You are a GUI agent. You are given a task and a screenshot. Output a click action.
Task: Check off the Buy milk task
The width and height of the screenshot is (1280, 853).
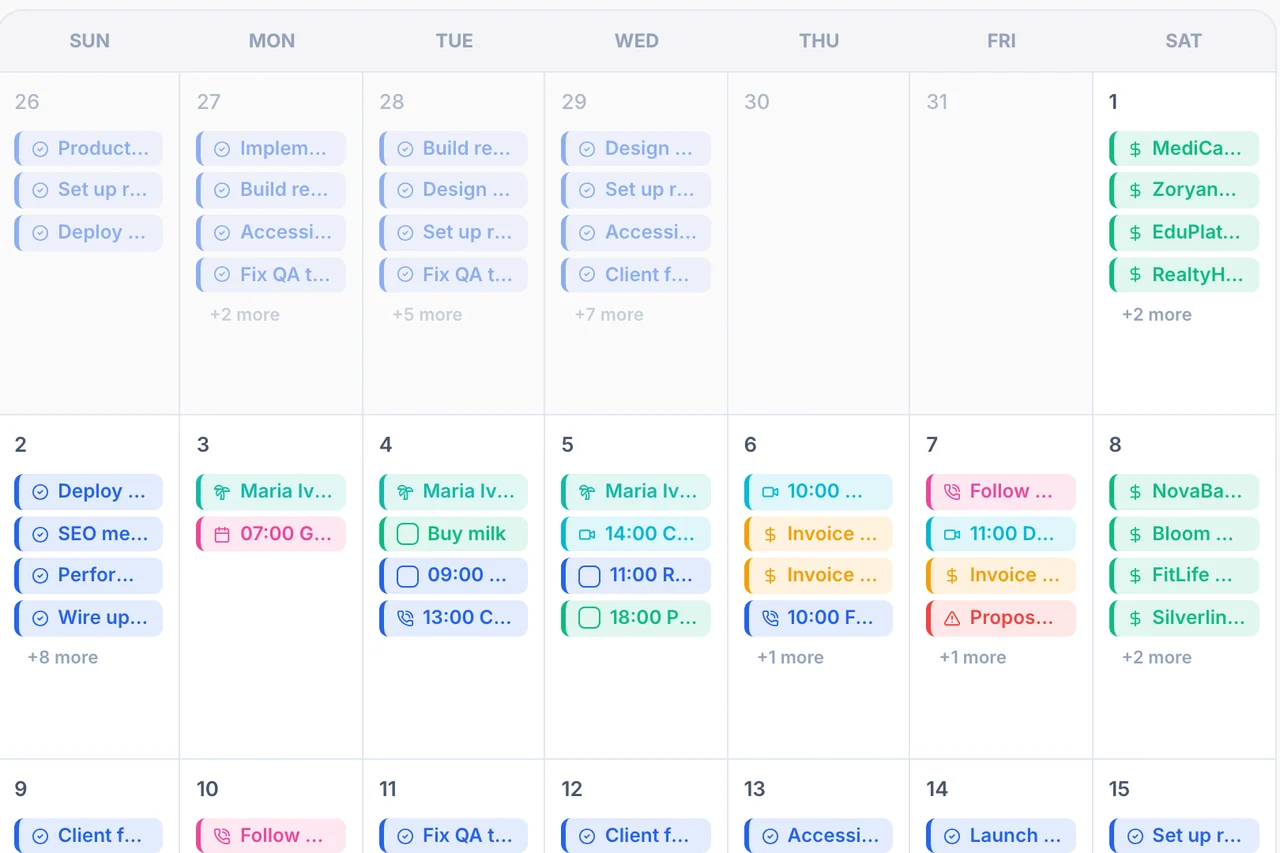(x=407, y=534)
